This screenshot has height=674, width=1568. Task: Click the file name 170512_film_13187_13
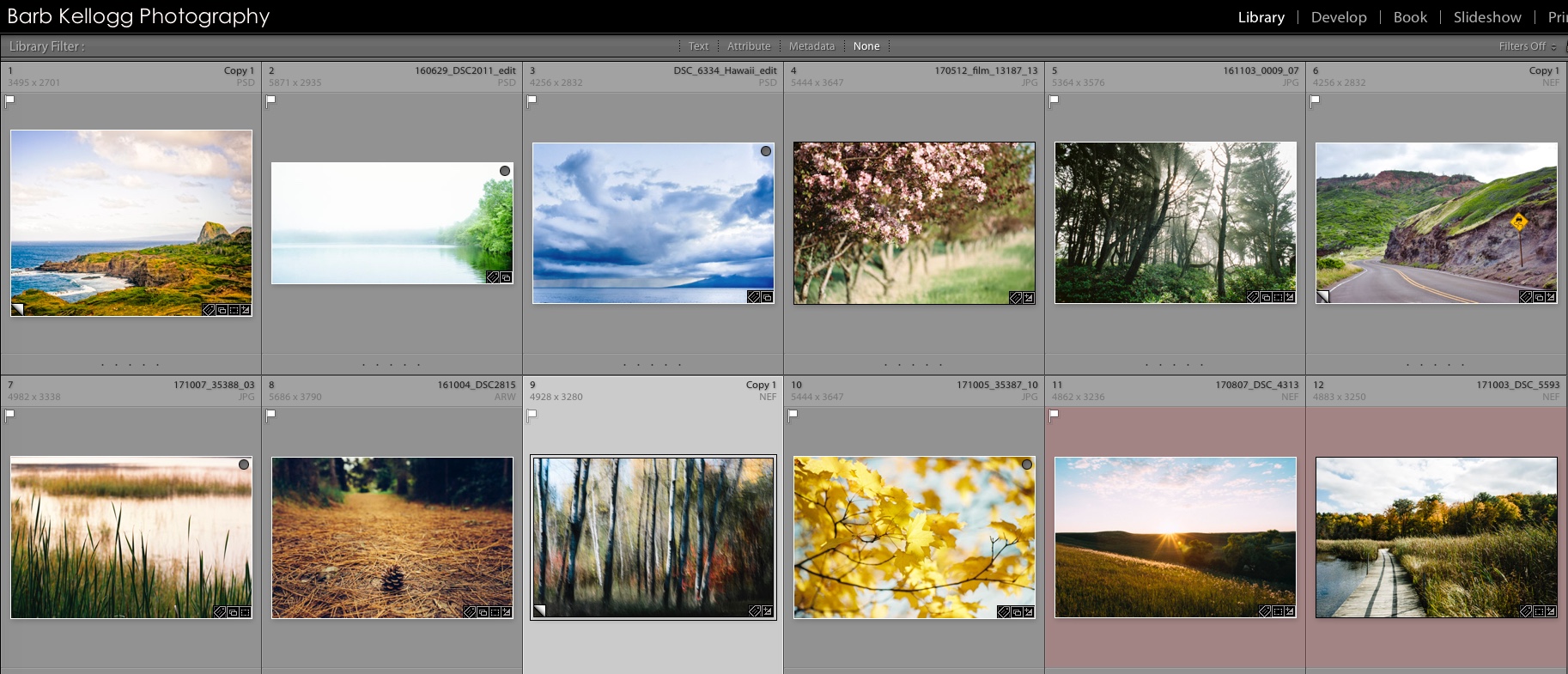(986, 70)
